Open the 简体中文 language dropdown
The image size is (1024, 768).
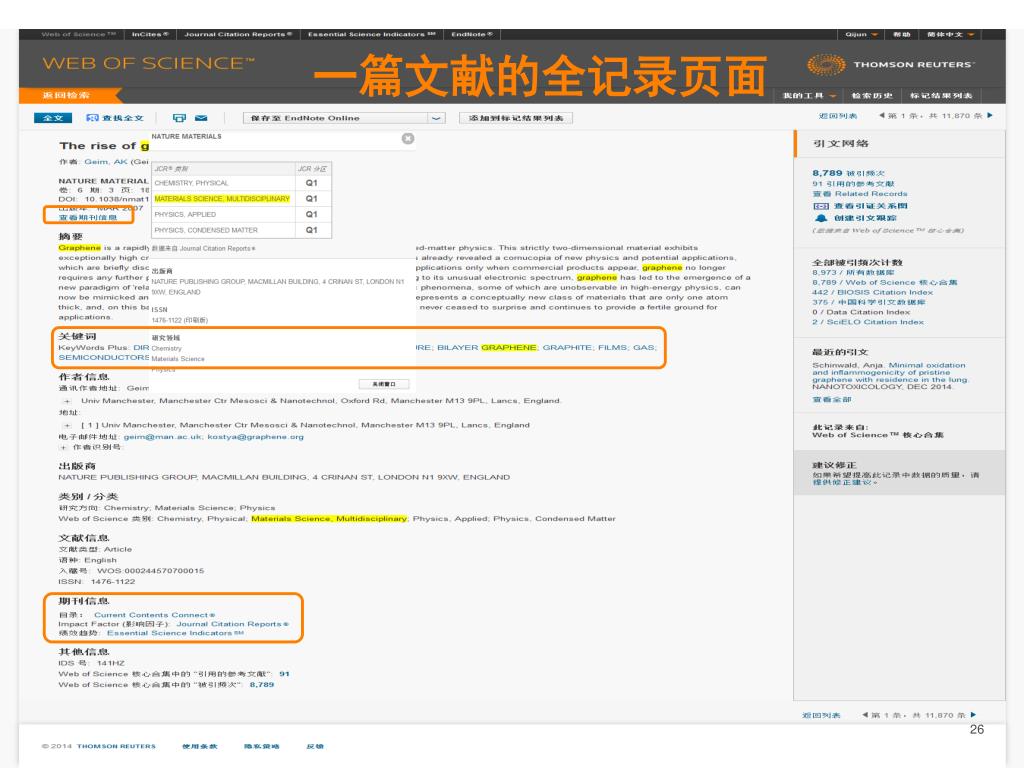950,35
